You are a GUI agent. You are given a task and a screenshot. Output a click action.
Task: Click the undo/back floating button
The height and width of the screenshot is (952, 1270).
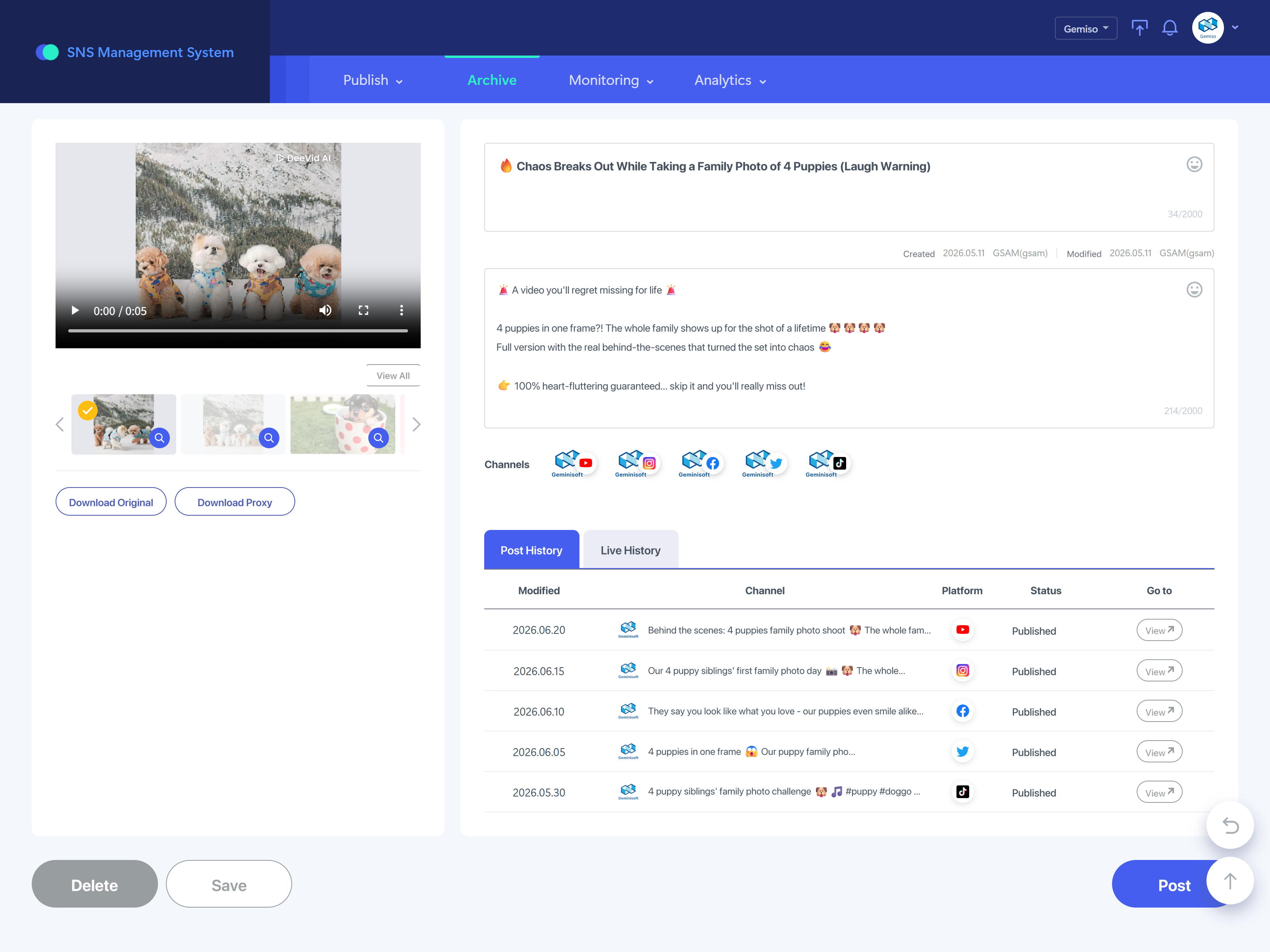1230,825
